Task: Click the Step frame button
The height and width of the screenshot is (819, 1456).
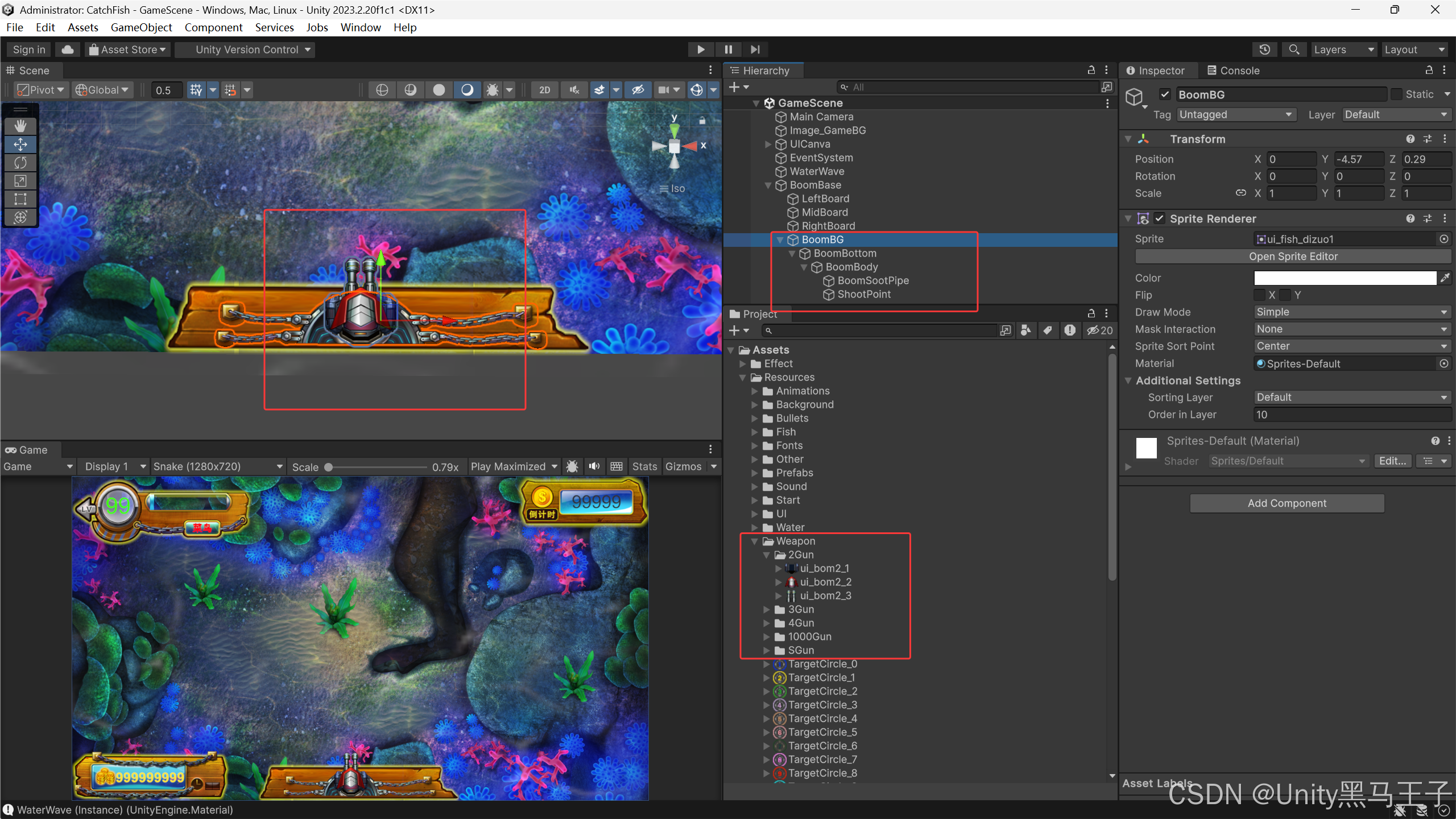Action: tap(755, 49)
